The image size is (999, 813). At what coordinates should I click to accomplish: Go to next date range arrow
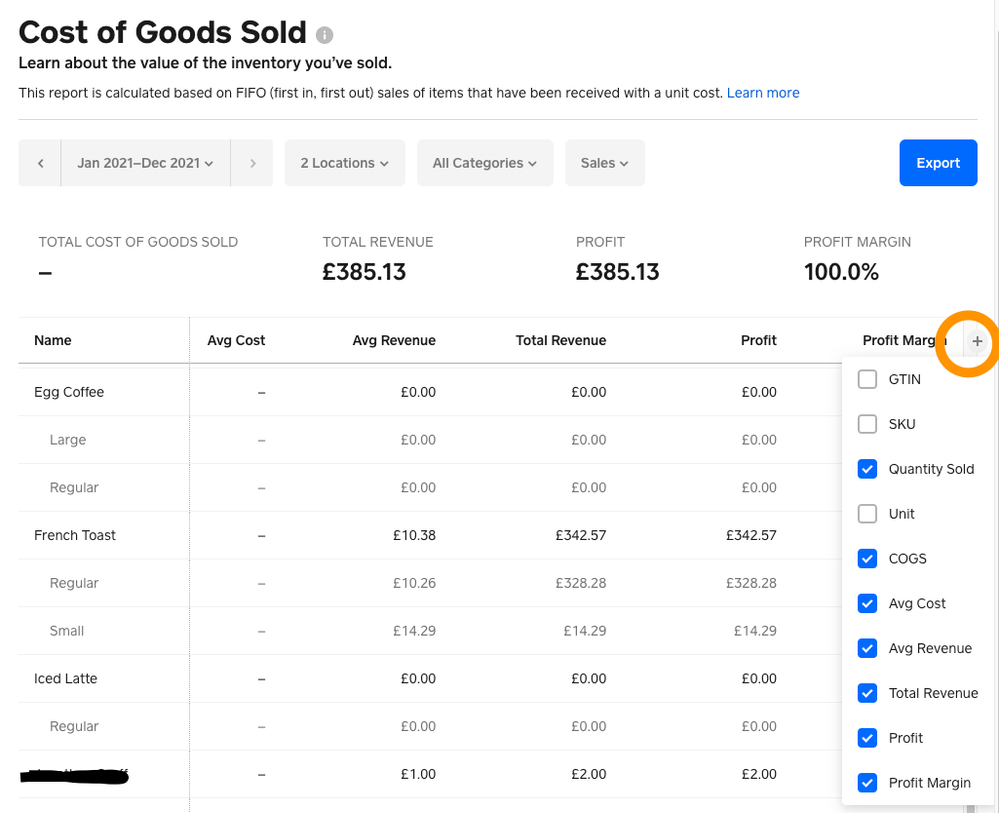pyautogui.click(x=253, y=163)
